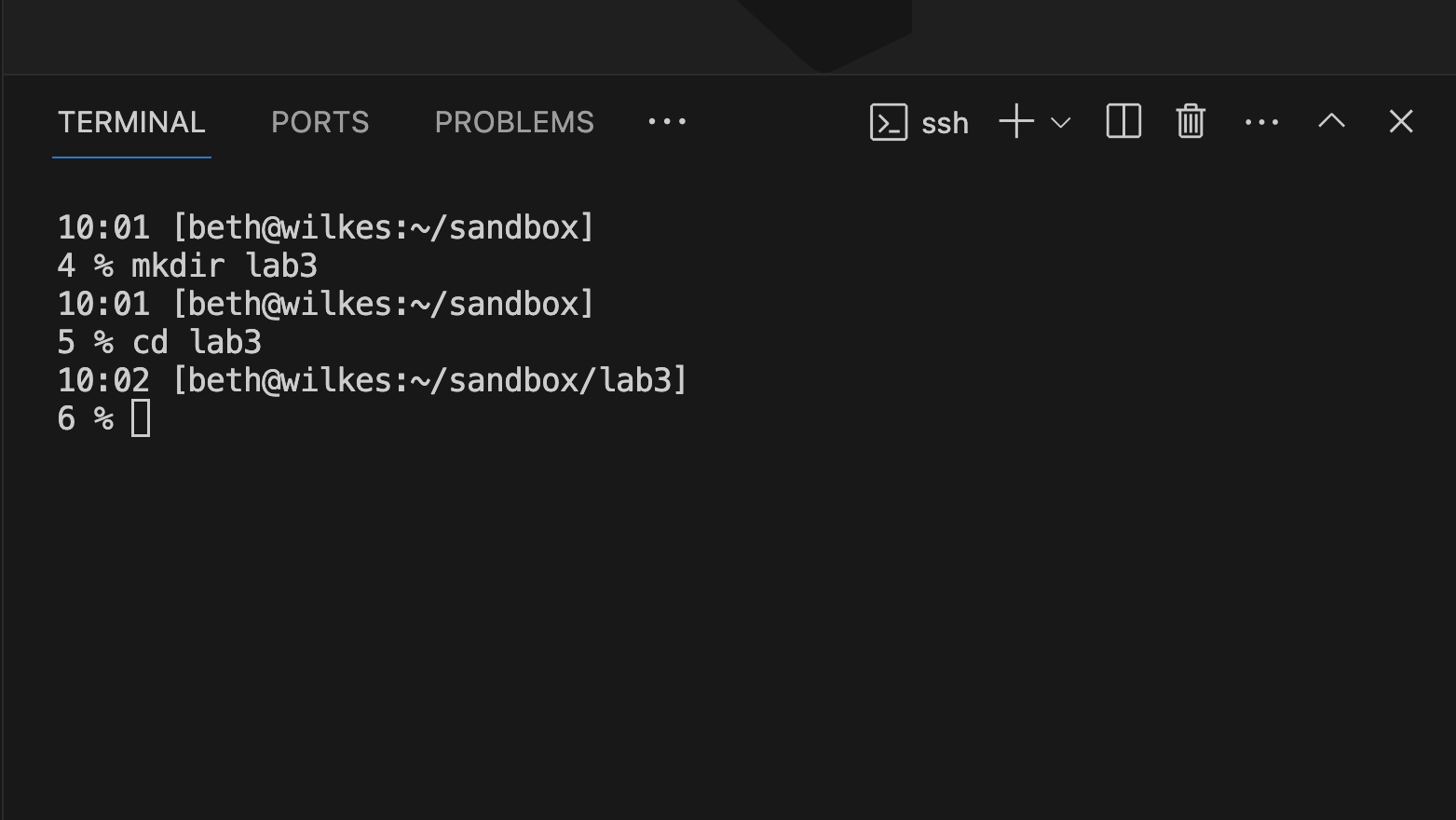Click the 'mkdir lab3' command line
1456x820 pixels.
tap(224, 266)
